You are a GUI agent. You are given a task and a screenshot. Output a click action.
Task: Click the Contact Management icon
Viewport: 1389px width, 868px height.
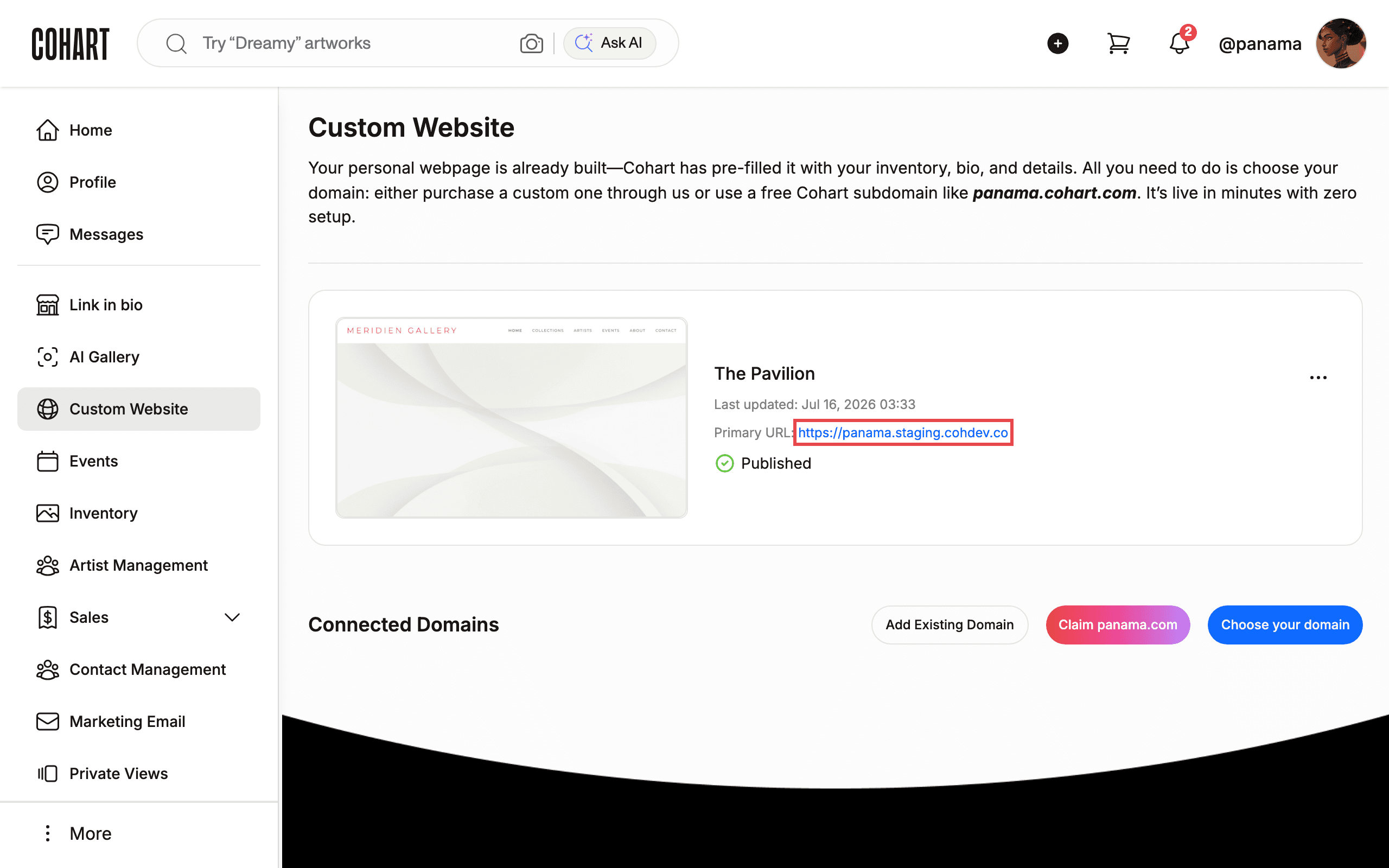48,670
